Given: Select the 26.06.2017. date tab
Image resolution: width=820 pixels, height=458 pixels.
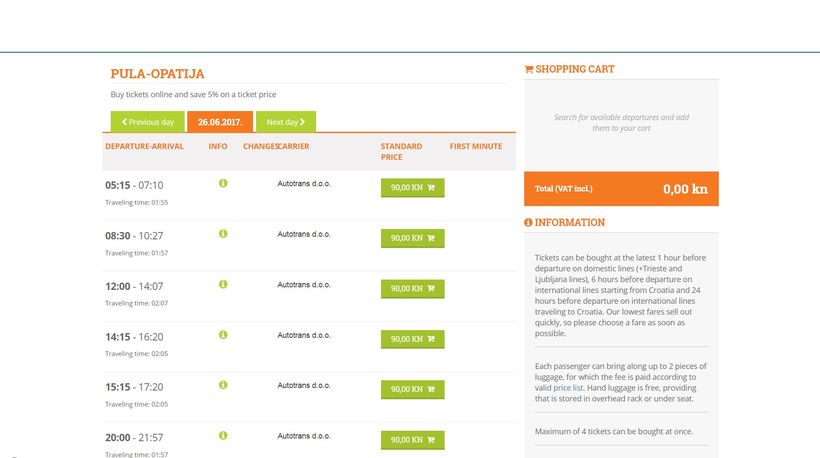Looking at the screenshot, I should (x=220, y=122).
